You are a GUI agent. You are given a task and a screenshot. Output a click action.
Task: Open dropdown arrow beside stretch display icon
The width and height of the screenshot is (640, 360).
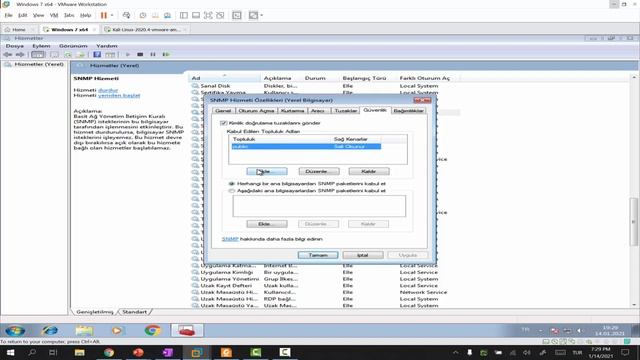pyautogui.click(x=262, y=15)
